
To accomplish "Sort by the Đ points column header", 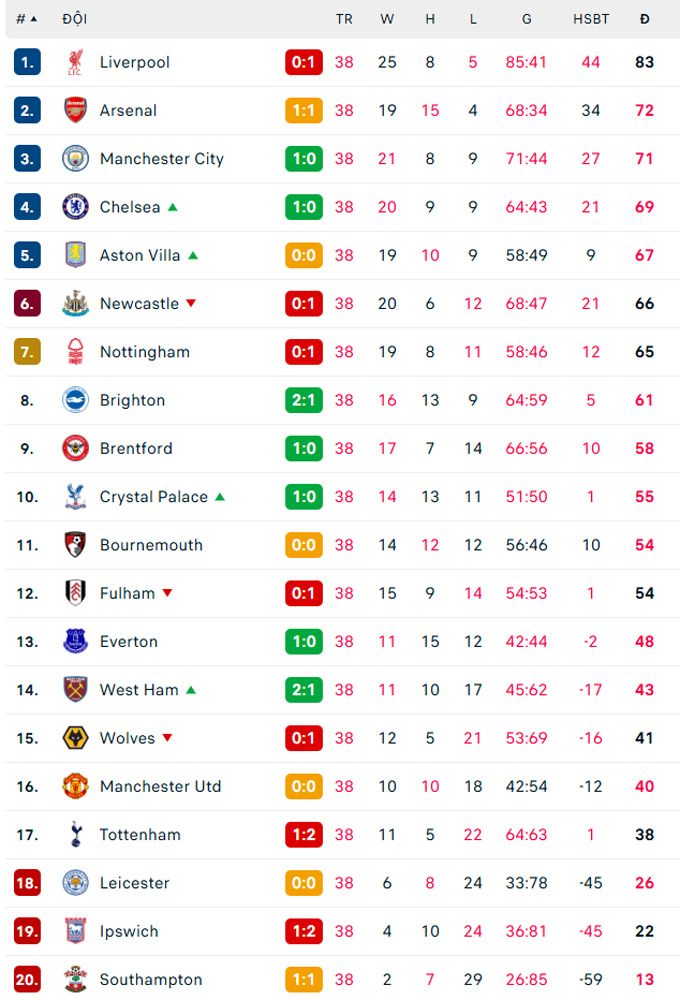I will click(644, 19).
